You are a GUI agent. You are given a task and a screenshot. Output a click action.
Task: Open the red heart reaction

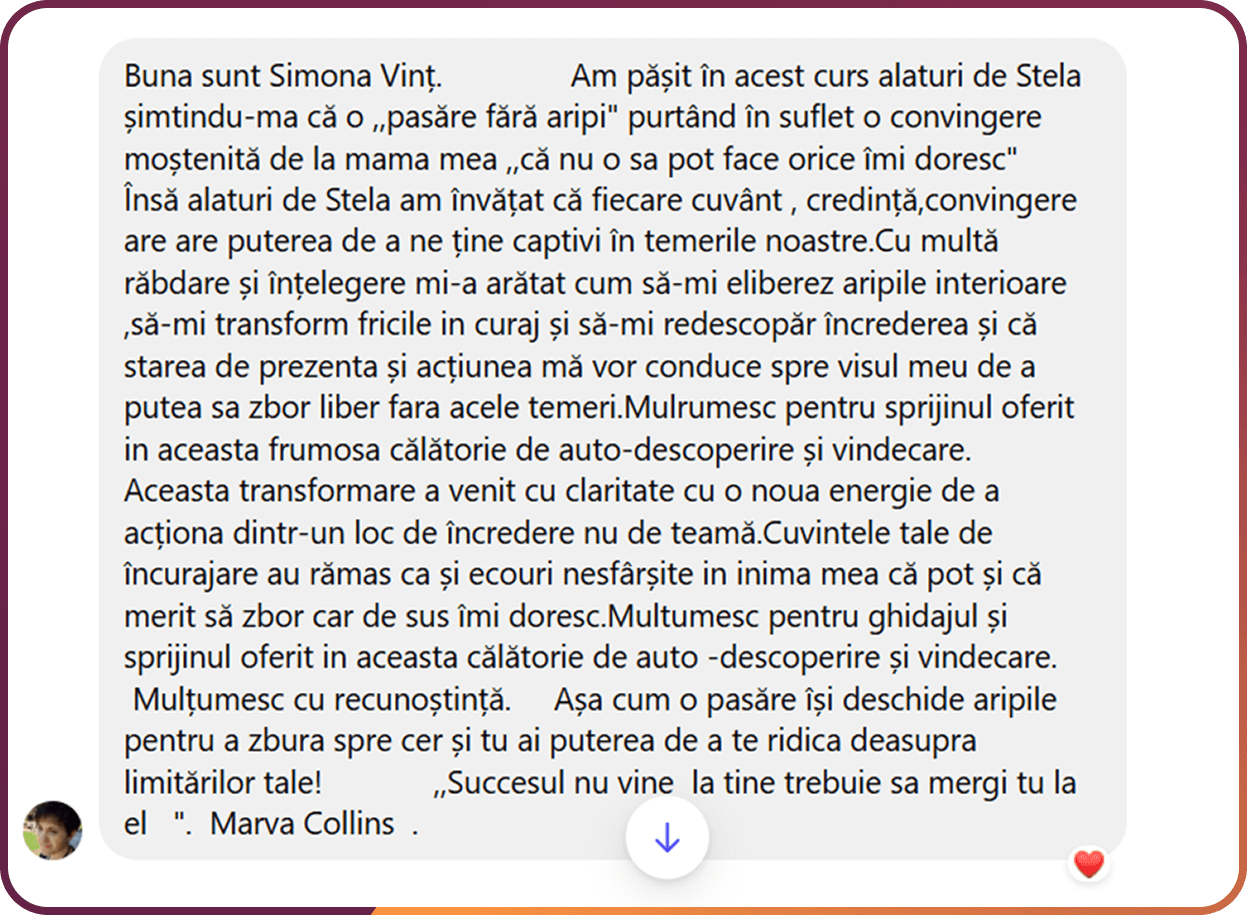1089,864
